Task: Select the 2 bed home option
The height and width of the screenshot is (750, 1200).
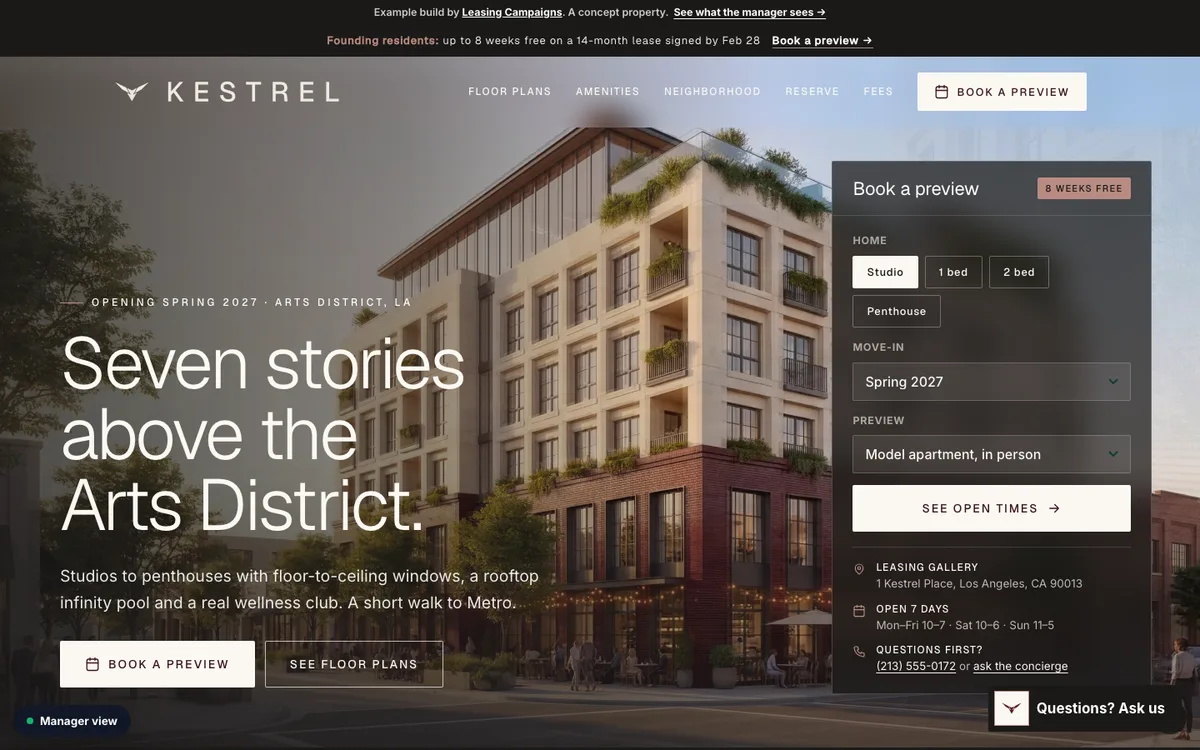Action: coord(1019,272)
